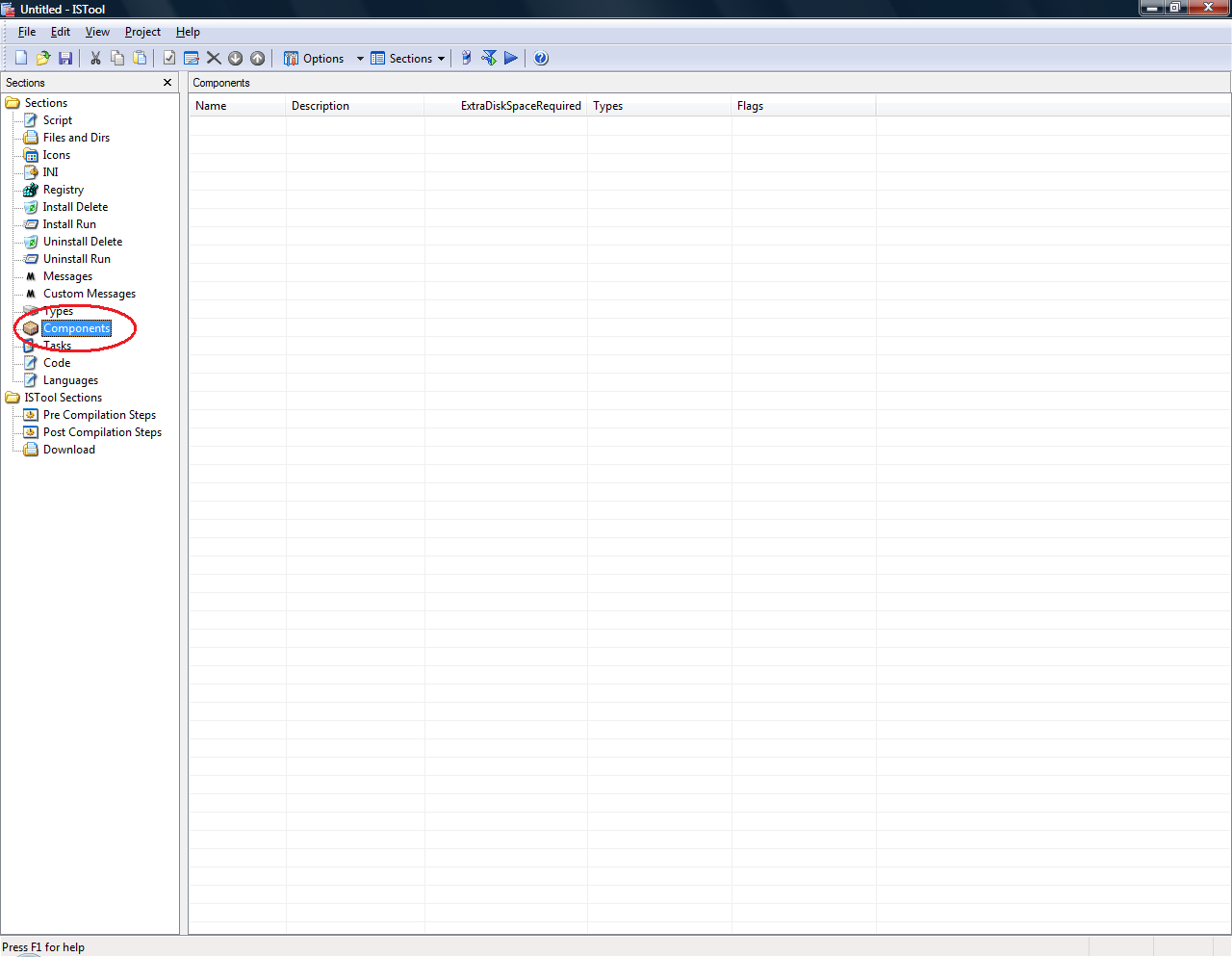The height and width of the screenshot is (957, 1232).
Task: Click the Open file toolbar icon
Action: point(43,58)
